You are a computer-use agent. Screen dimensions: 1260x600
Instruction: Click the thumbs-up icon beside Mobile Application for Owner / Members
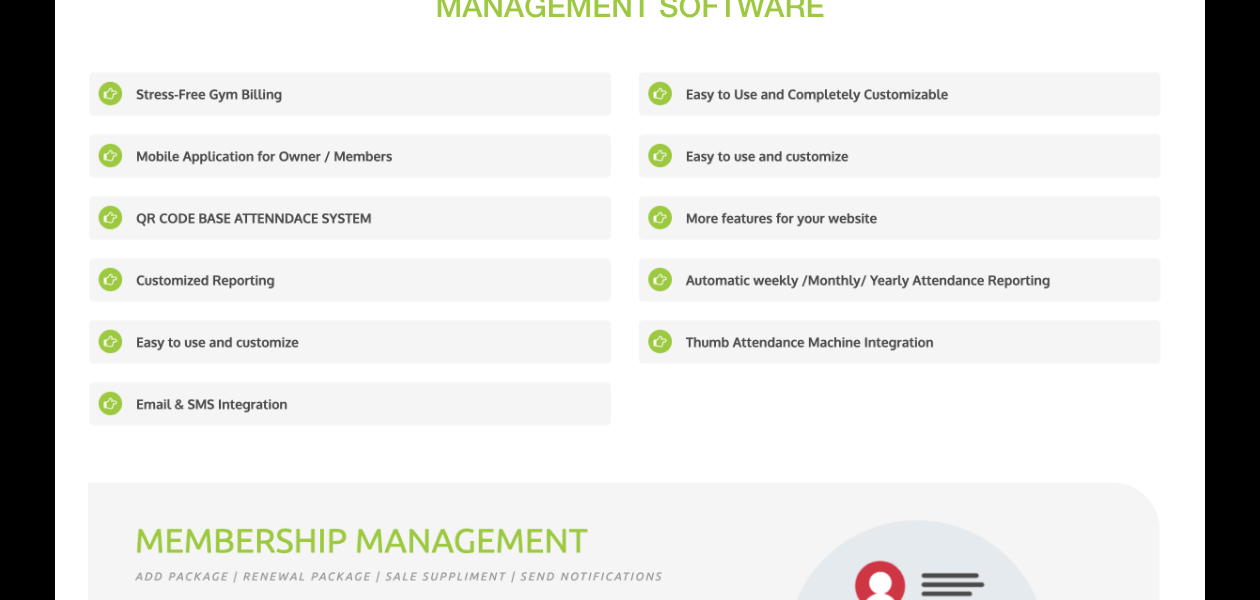coord(110,156)
